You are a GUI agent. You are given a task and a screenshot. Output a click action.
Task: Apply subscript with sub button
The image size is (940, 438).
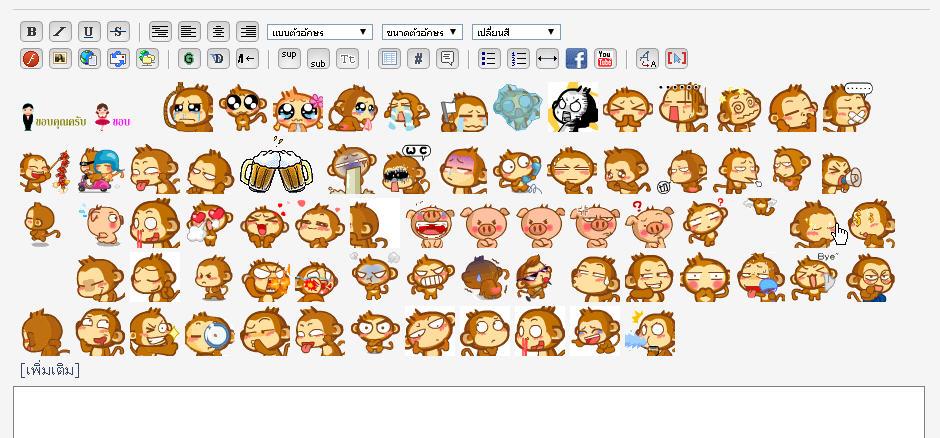pyautogui.click(x=318, y=59)
